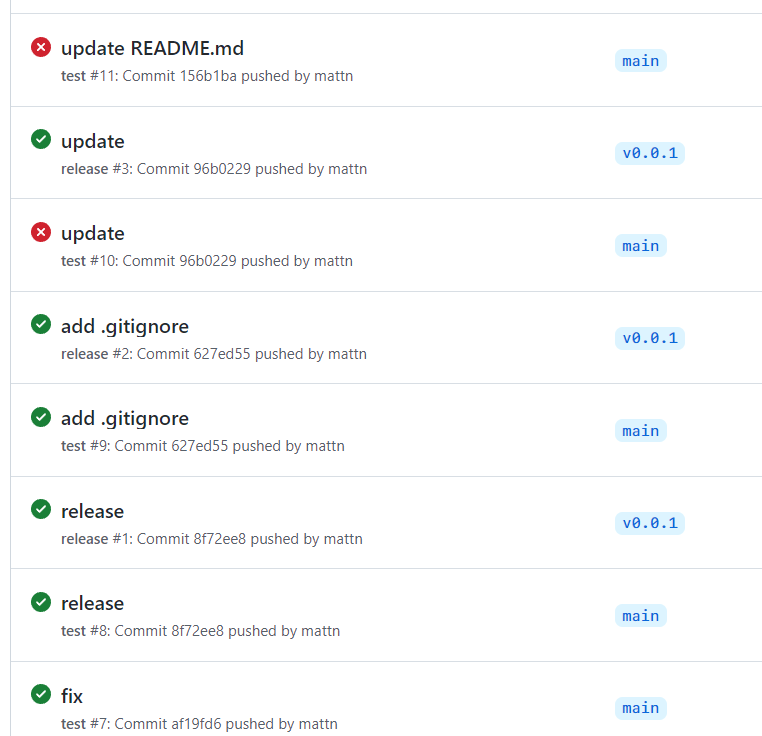Open the 'release' run release #1
Image resolution: width=762 pixels, height=736 pixels.
(92, 511)
